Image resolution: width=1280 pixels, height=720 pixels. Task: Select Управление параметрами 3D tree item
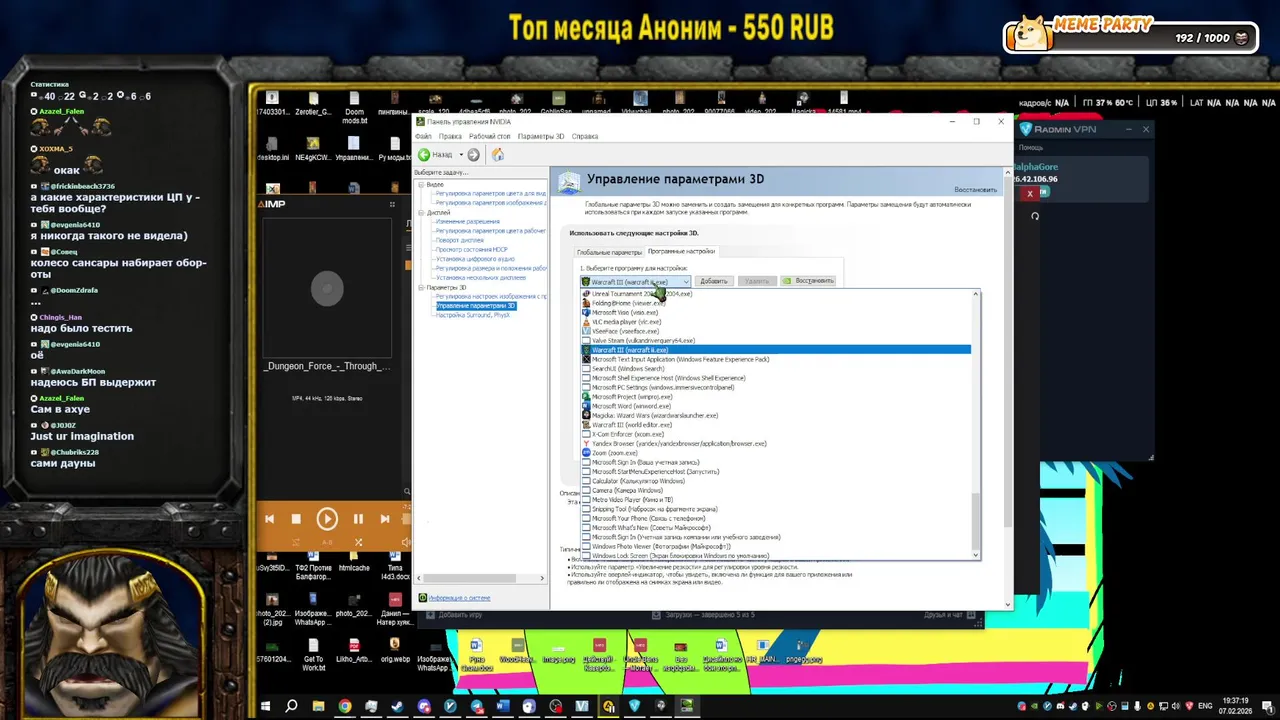tap(475, 306)
